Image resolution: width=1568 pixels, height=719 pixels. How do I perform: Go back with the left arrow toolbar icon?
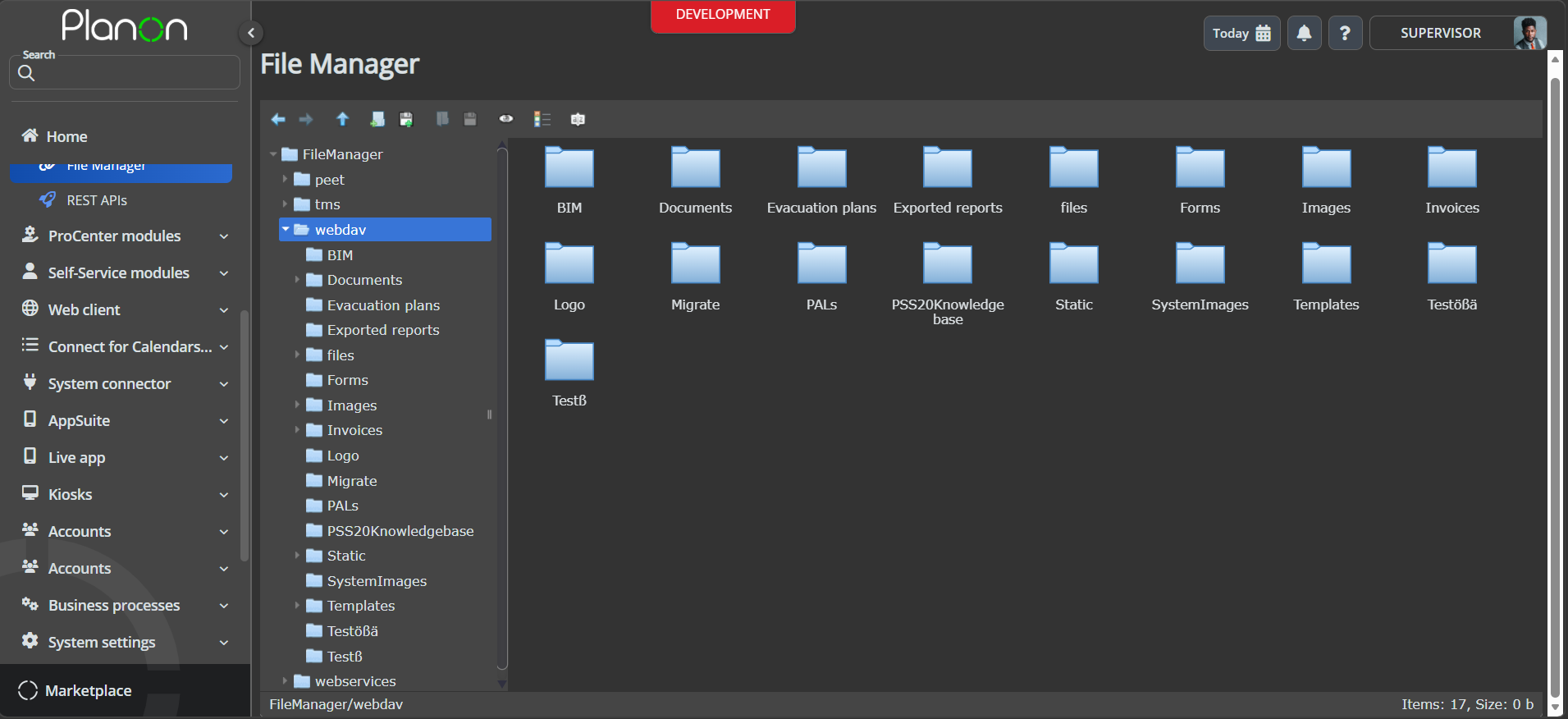coord(278,120)
